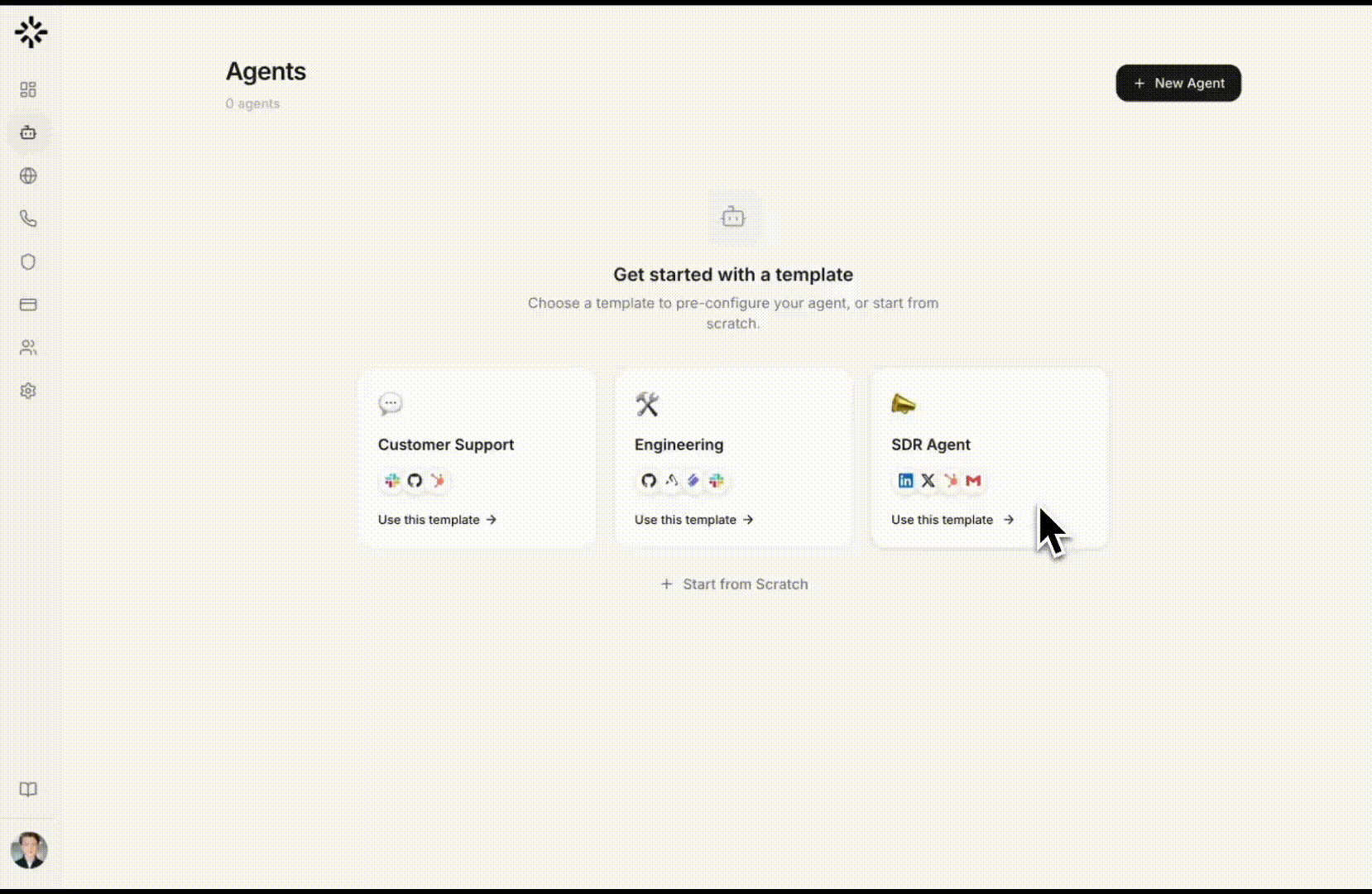Open the phone icon in sidebar
Viewport: 1372px width, 894px height.
(x=28, y=219)
